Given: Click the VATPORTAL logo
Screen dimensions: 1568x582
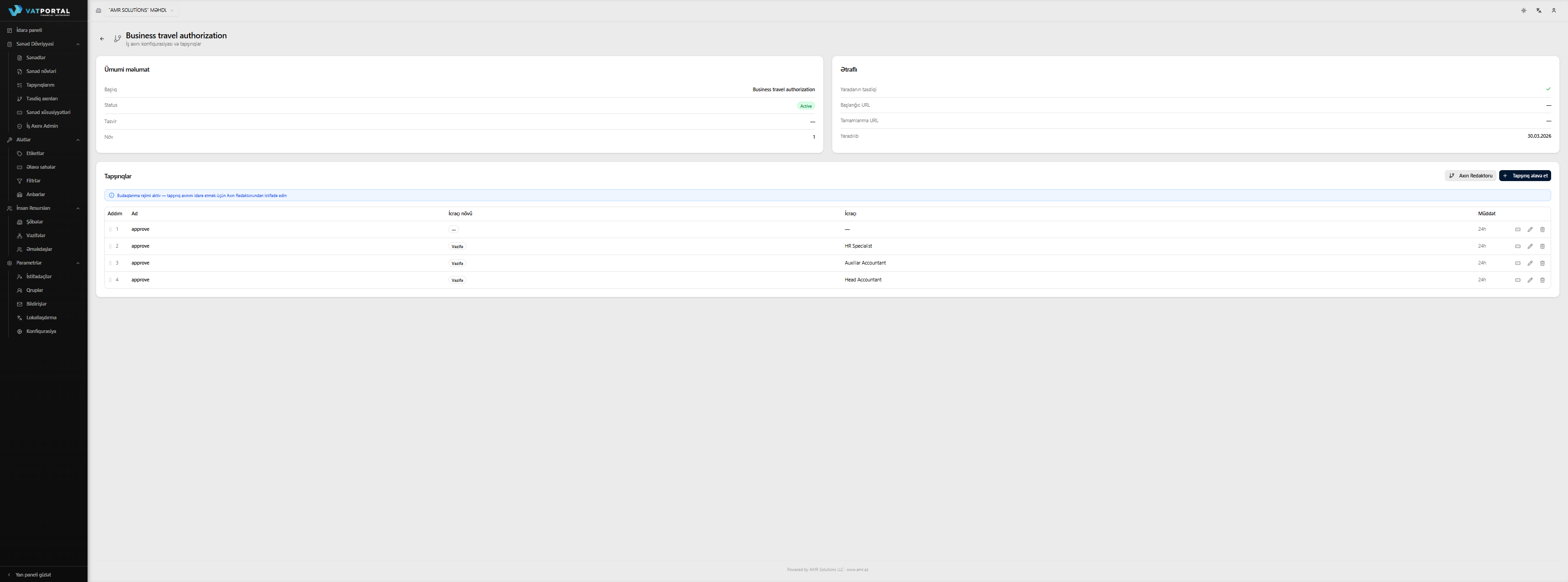Looking at the screenshot, I should click(40, 10).
